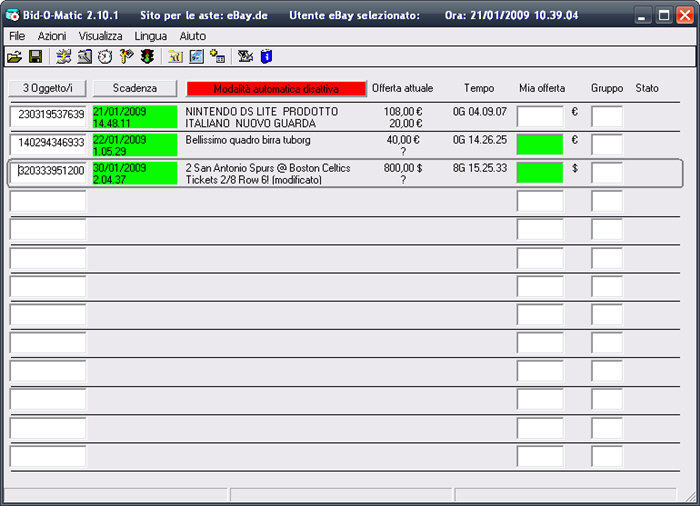This screenshot has height=506, width=700.
Task: Open the Visualizza menu
Action: pos(100,36)
